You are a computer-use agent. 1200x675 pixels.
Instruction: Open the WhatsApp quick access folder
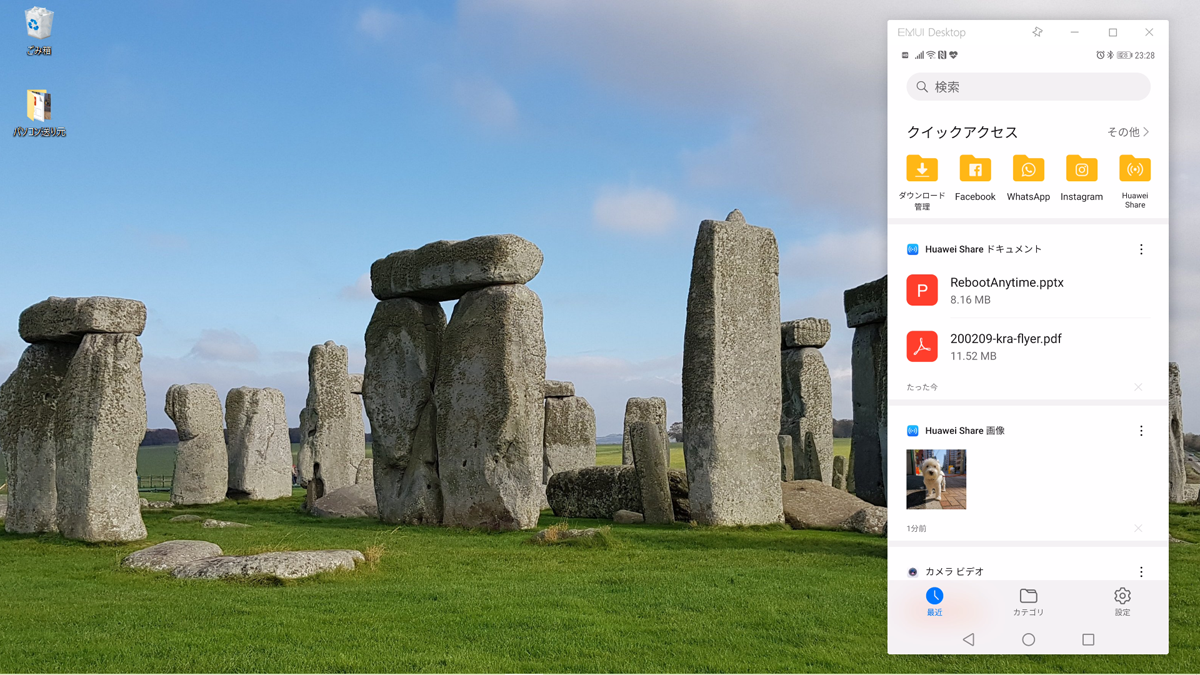[x=1028, y=179]
